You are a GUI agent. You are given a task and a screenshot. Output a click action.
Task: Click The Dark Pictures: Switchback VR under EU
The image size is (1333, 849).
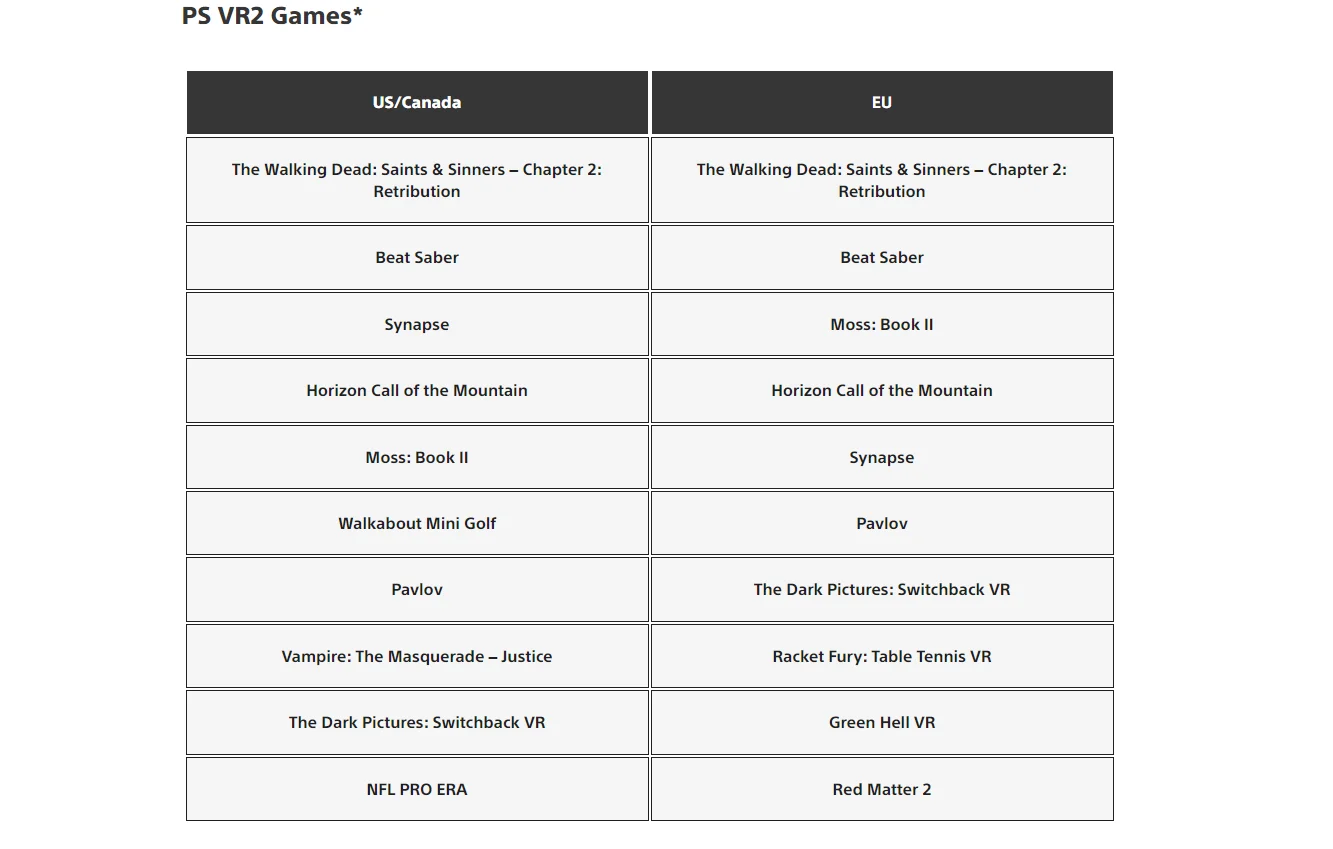[x=881, y=589]
